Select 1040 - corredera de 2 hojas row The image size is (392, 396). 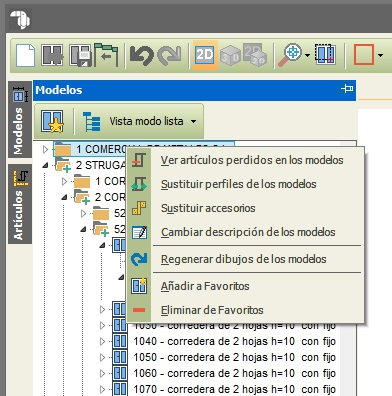[x=234, y=341]
